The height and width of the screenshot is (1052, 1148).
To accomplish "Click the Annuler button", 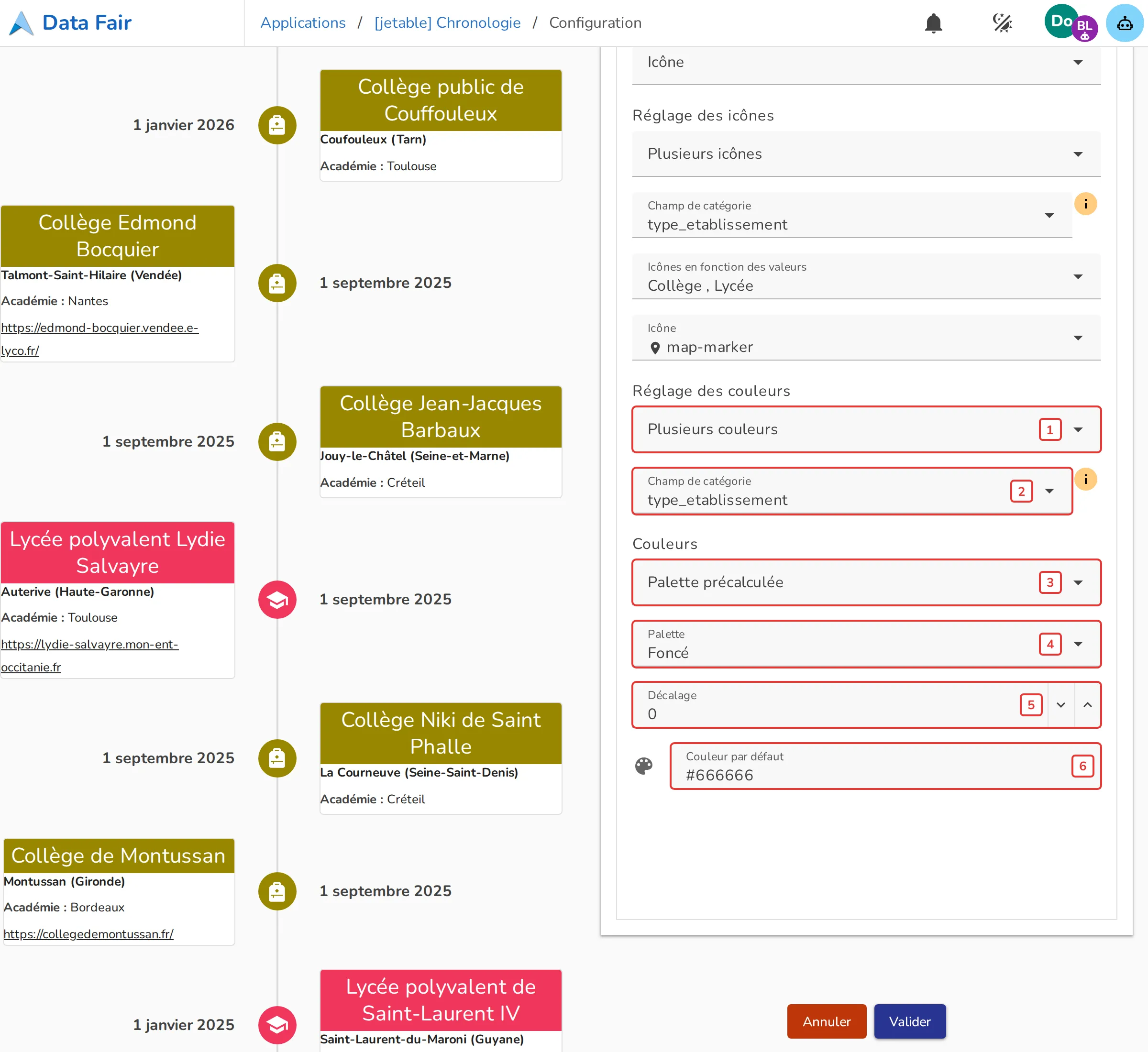I will [827, 1022].
